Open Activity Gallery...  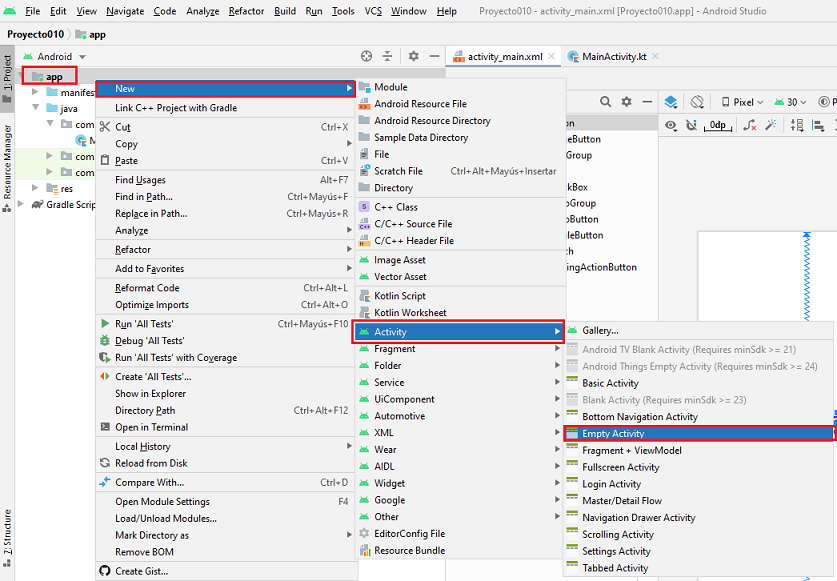(699, 331)
